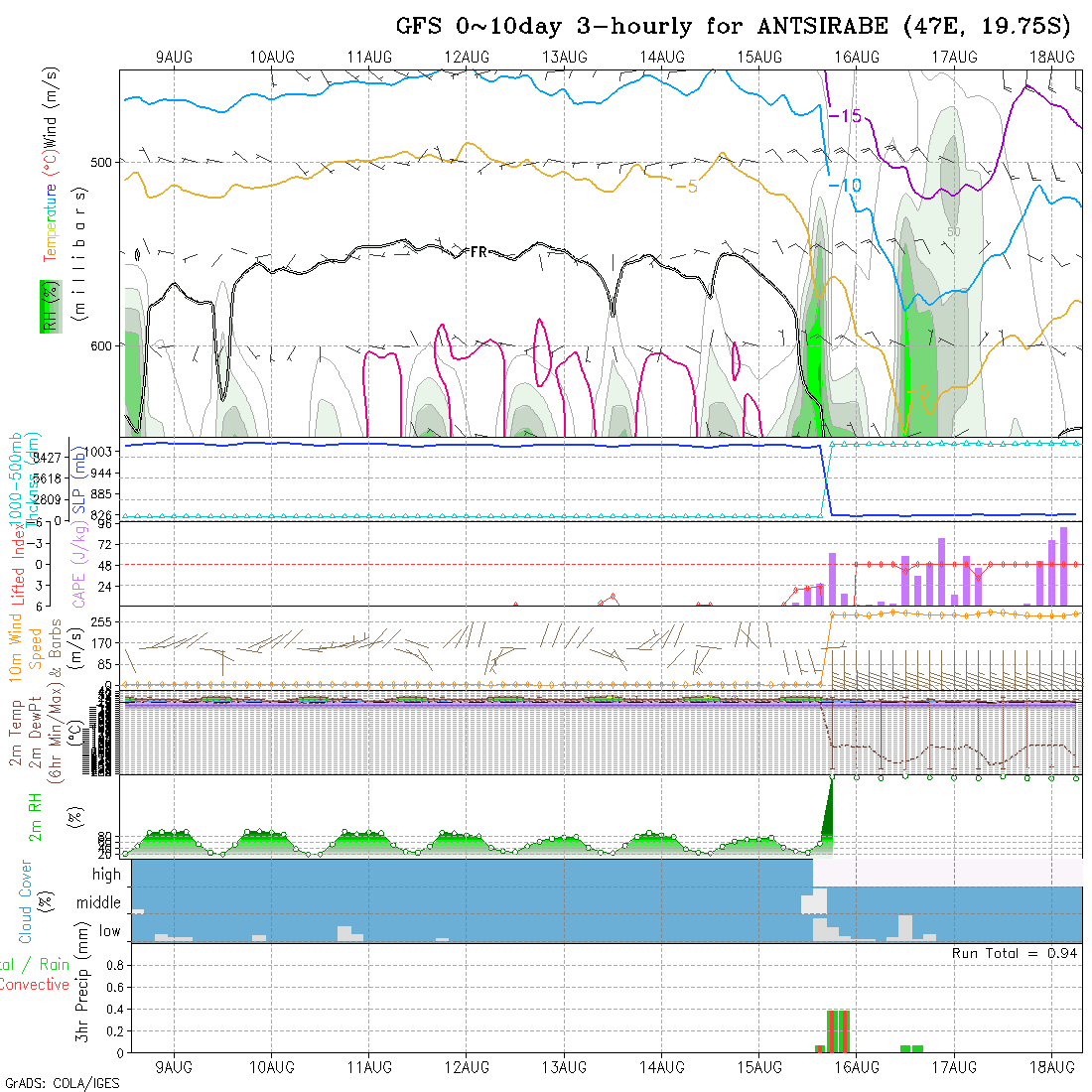Click the 14AUG label on the top date axis
Screen dimensions: 1092x1092
click(x=662, y=58)
